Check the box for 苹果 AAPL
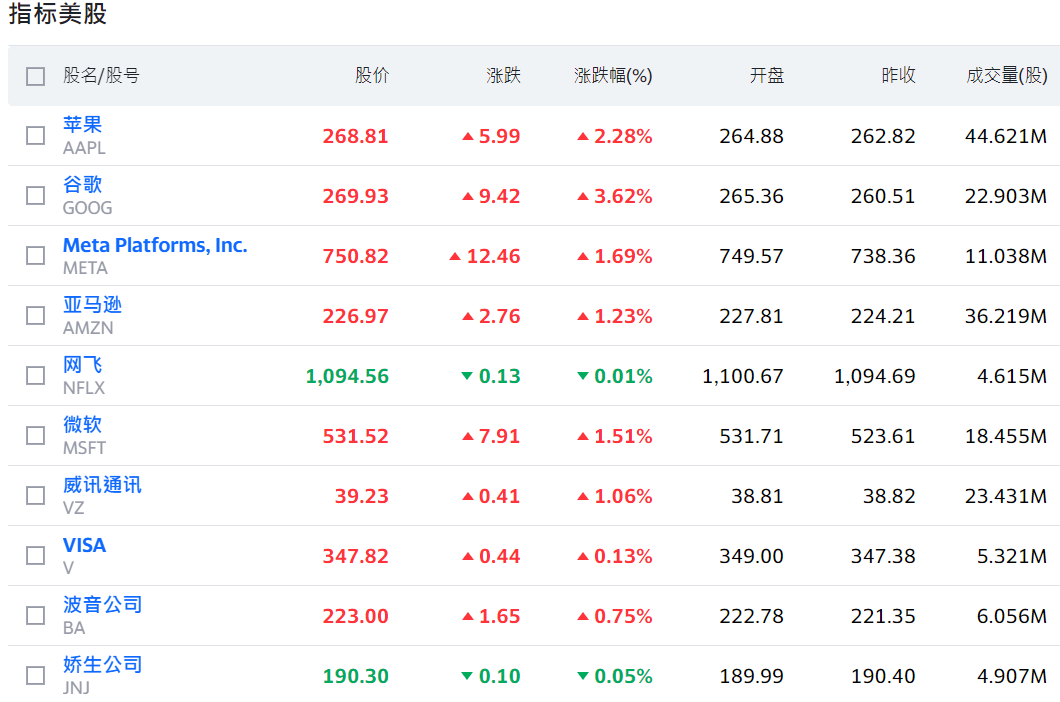The image size is (1060, 702). tap(36, 136)
